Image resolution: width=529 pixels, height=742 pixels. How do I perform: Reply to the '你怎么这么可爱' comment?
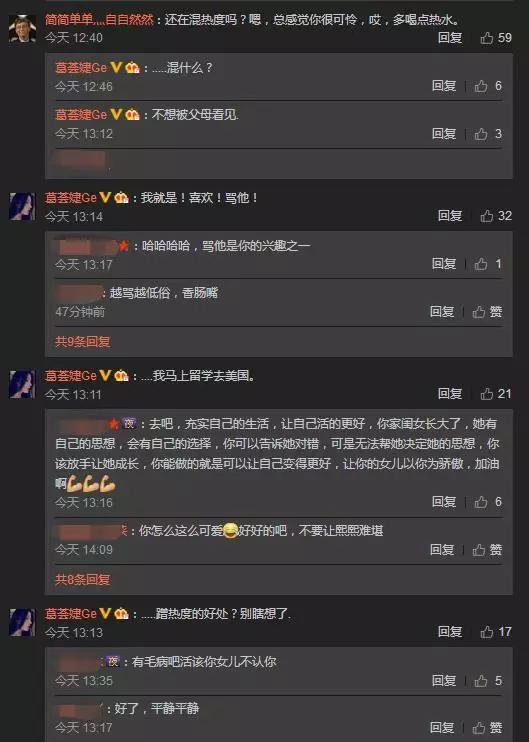[442, 550]
